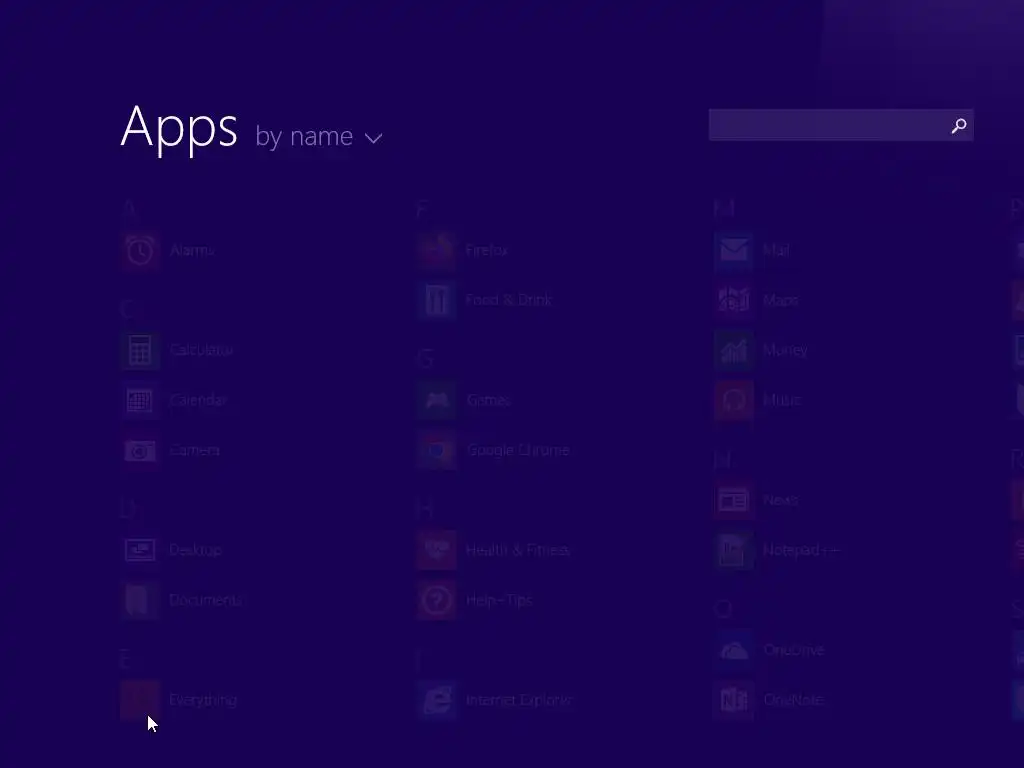Focus the apps search input field
The image size is (1024, 768).
tap(841, 125)
